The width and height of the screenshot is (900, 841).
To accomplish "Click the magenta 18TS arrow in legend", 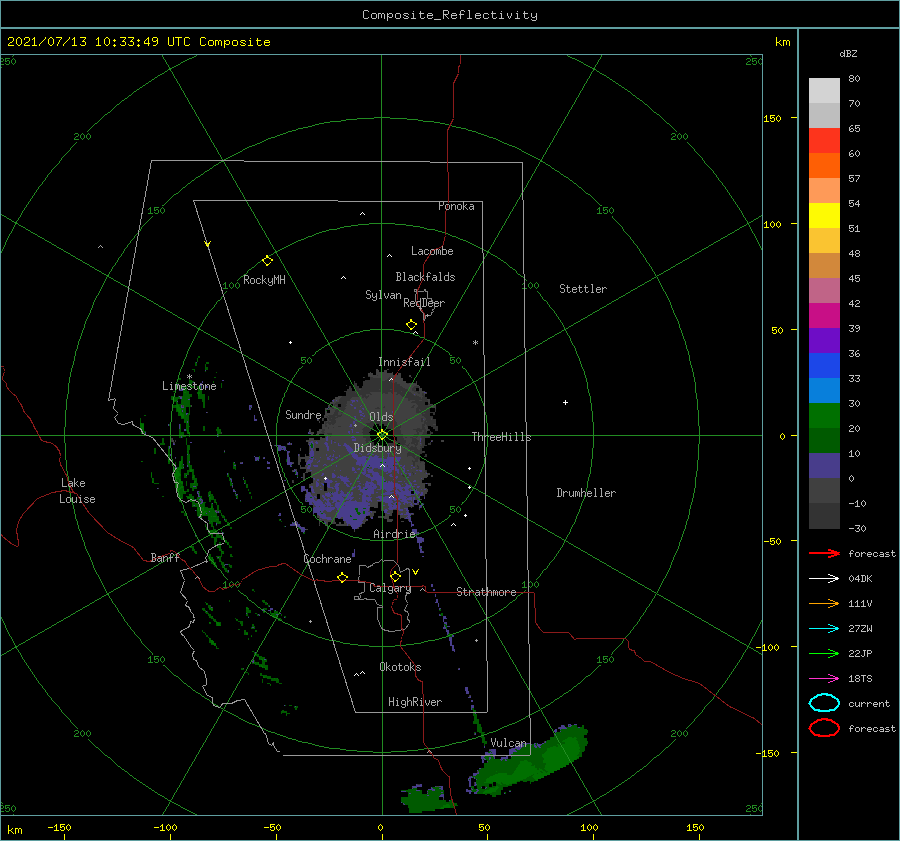I will (824, 679).
